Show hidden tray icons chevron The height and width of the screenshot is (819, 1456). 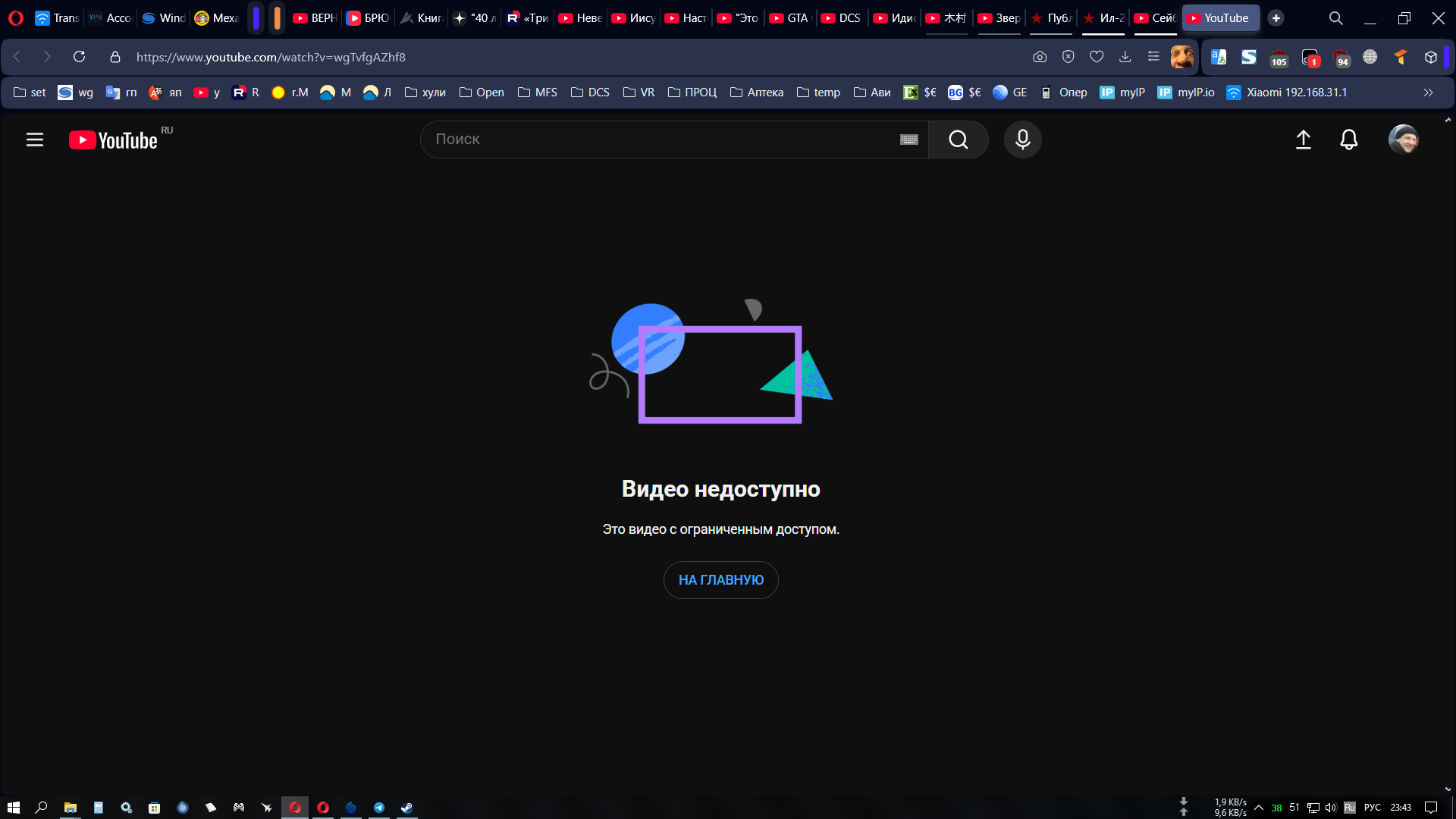pos(1259,808)
